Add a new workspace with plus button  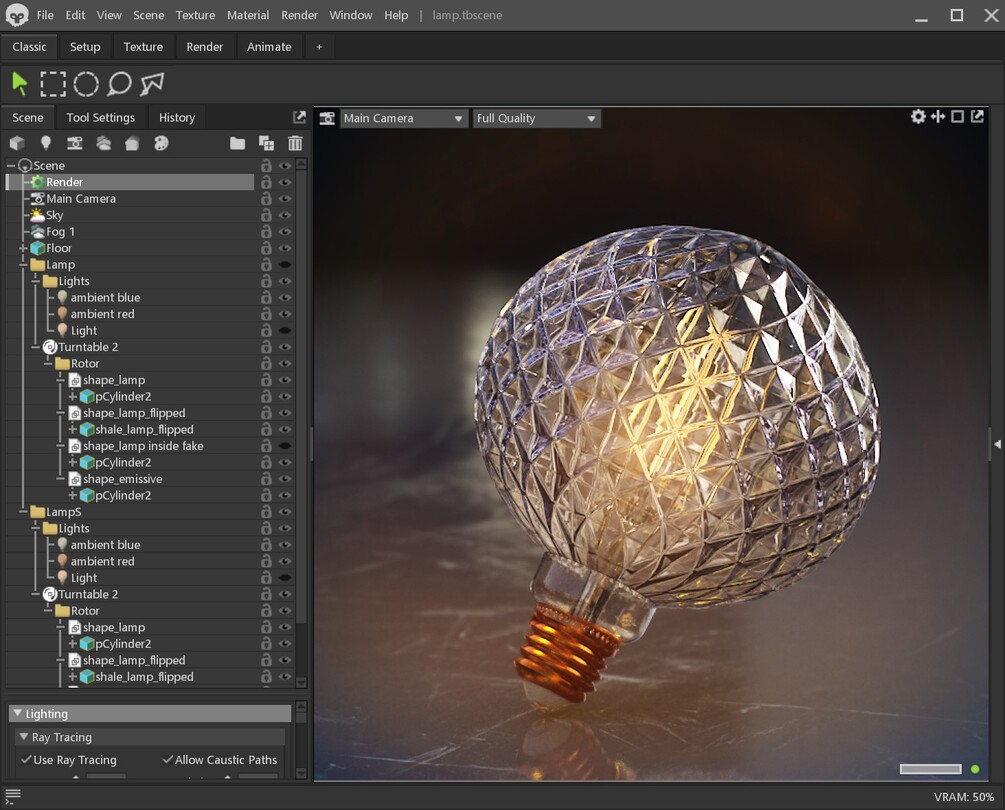[319, 47]
